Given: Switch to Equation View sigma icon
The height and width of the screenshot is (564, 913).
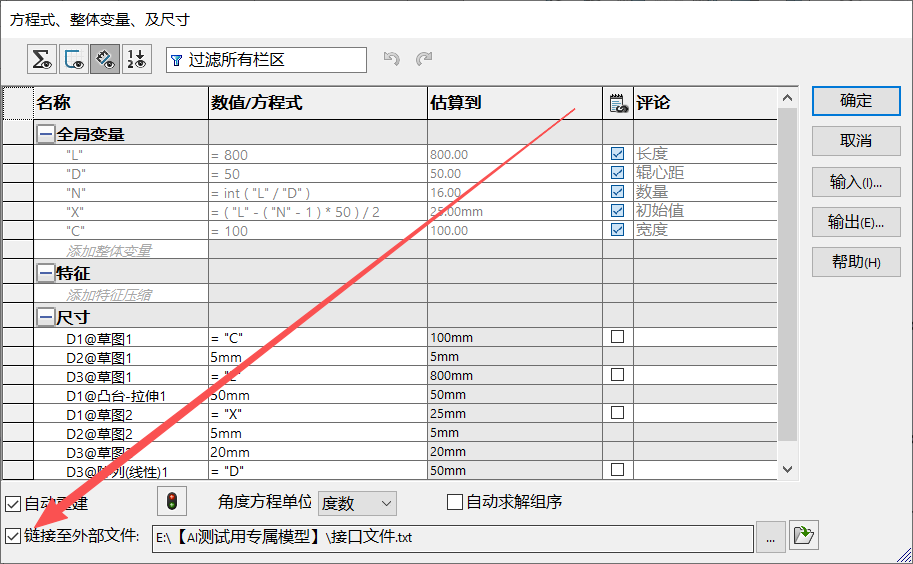Looking at the screenshot, I should pos(42,59).
